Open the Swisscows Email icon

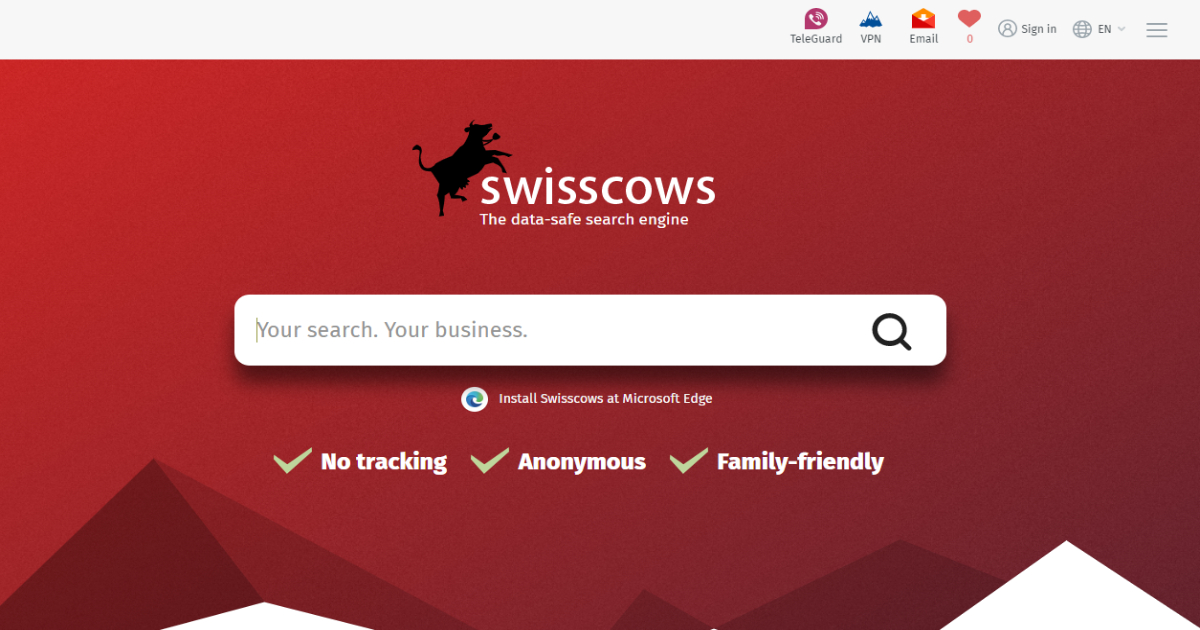[x=923, y=19]
